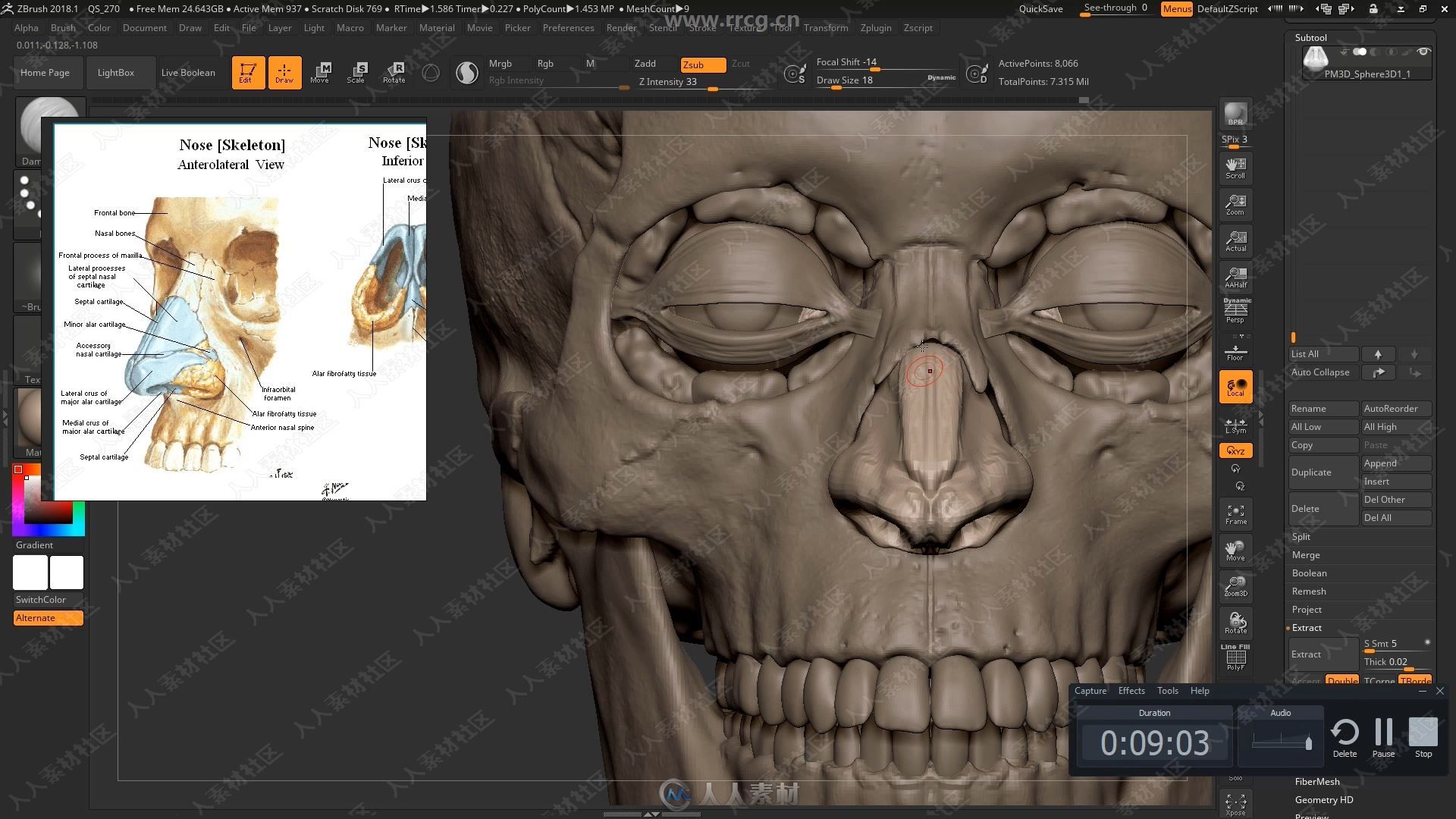Viewport: 1456px width, 819px height.
Task: Toggle subtool visibility eye icon
Action: (1423, 52)
